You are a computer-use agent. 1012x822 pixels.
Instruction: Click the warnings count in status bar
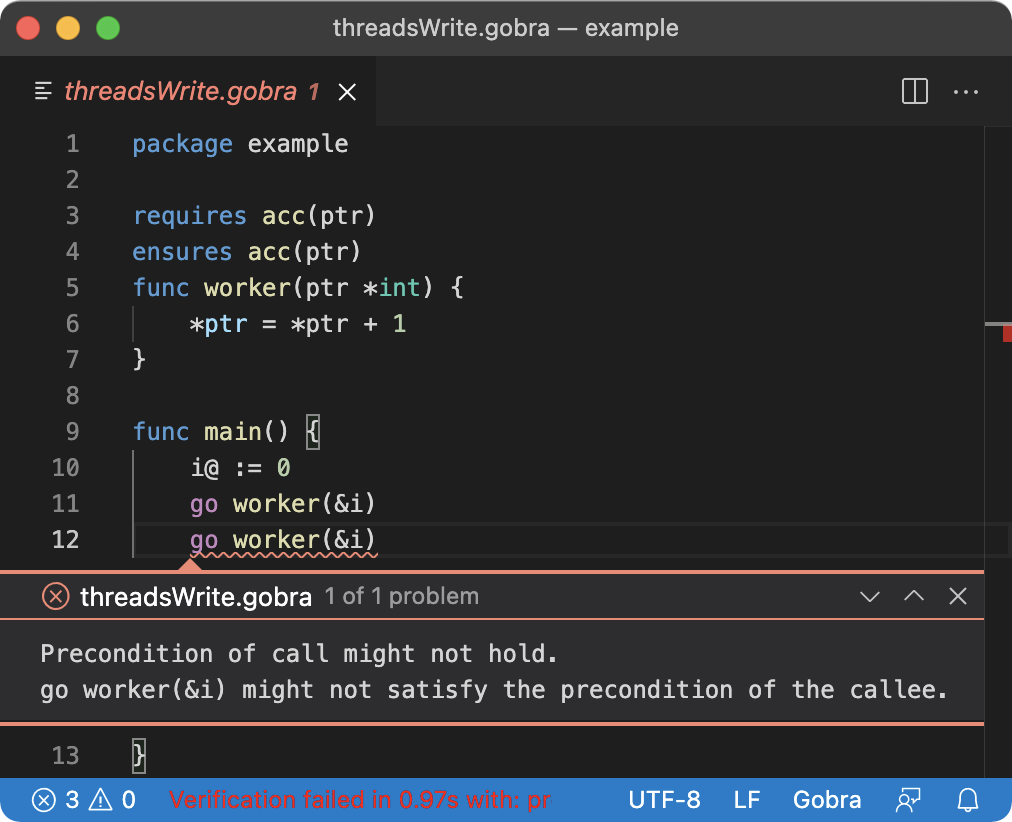click(x=114, y=800)
